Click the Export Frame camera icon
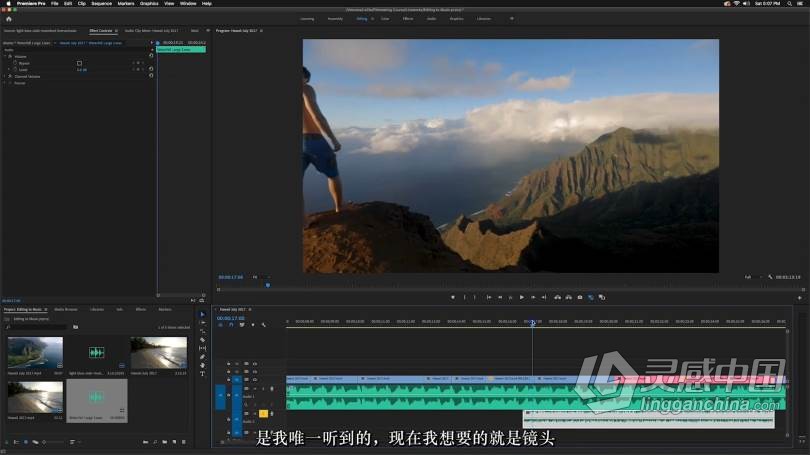This screenshot has width=810, height=455. [580, 297]
